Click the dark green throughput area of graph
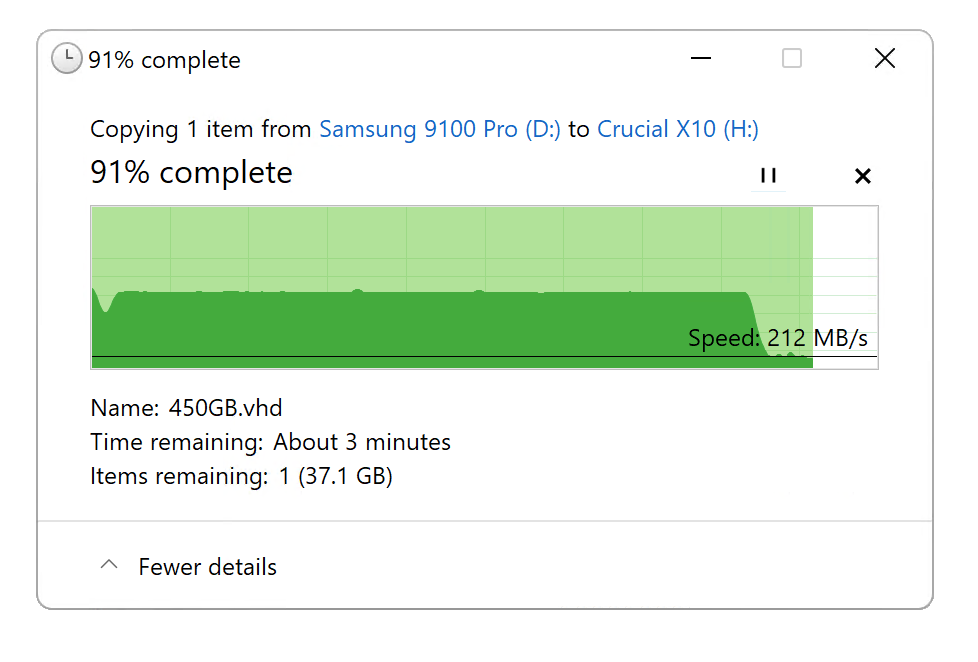This screenshot has width=978, height=662. [424, 328]
